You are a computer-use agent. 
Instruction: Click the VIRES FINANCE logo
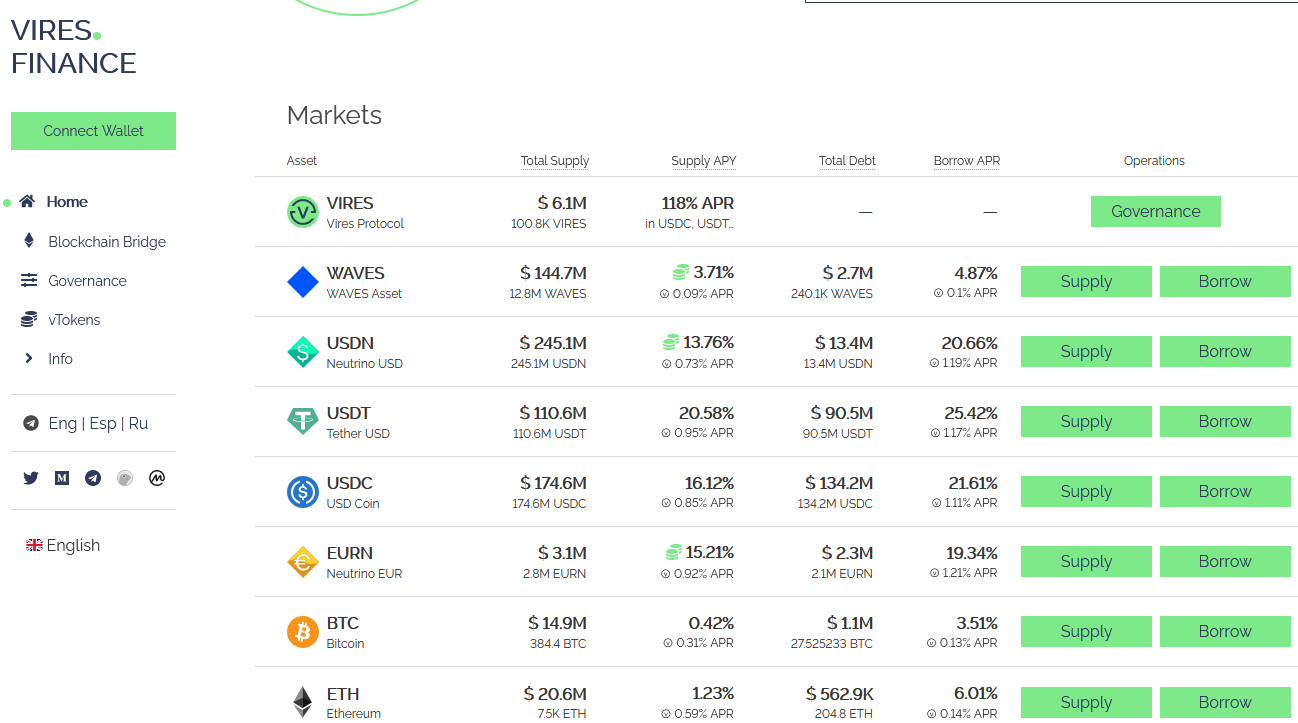pyautogui.click(x=73, y=46)
